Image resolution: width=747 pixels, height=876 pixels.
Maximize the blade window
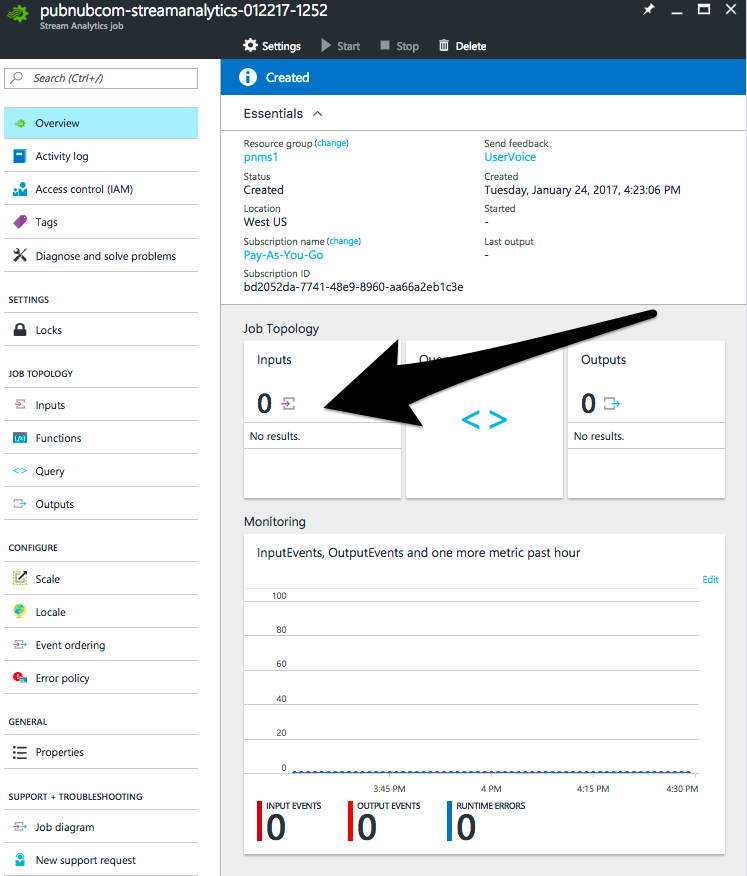704,9
